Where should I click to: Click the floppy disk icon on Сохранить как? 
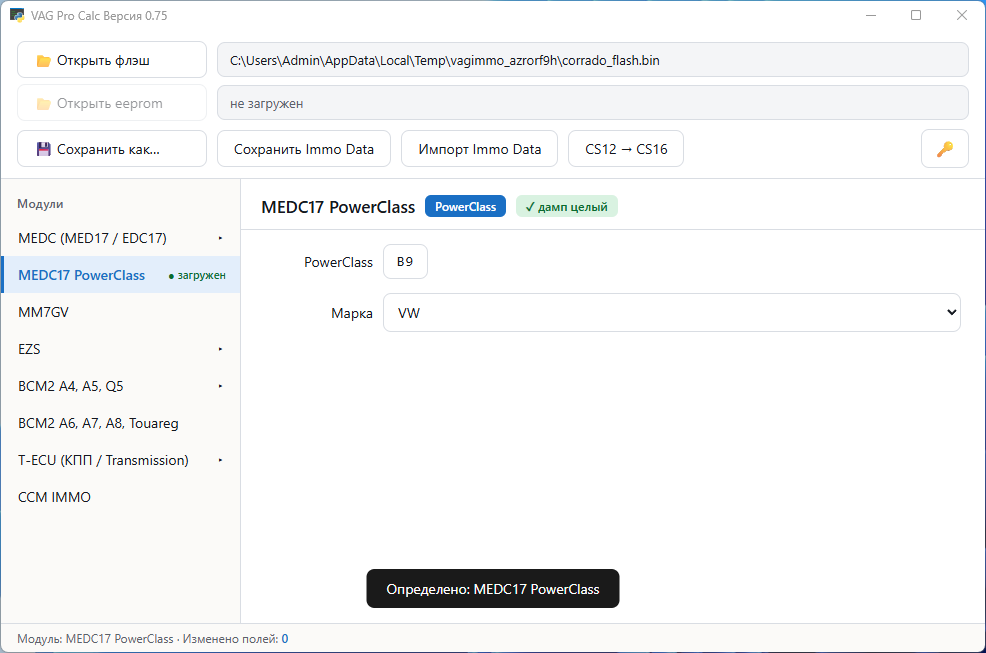point(43,149)
